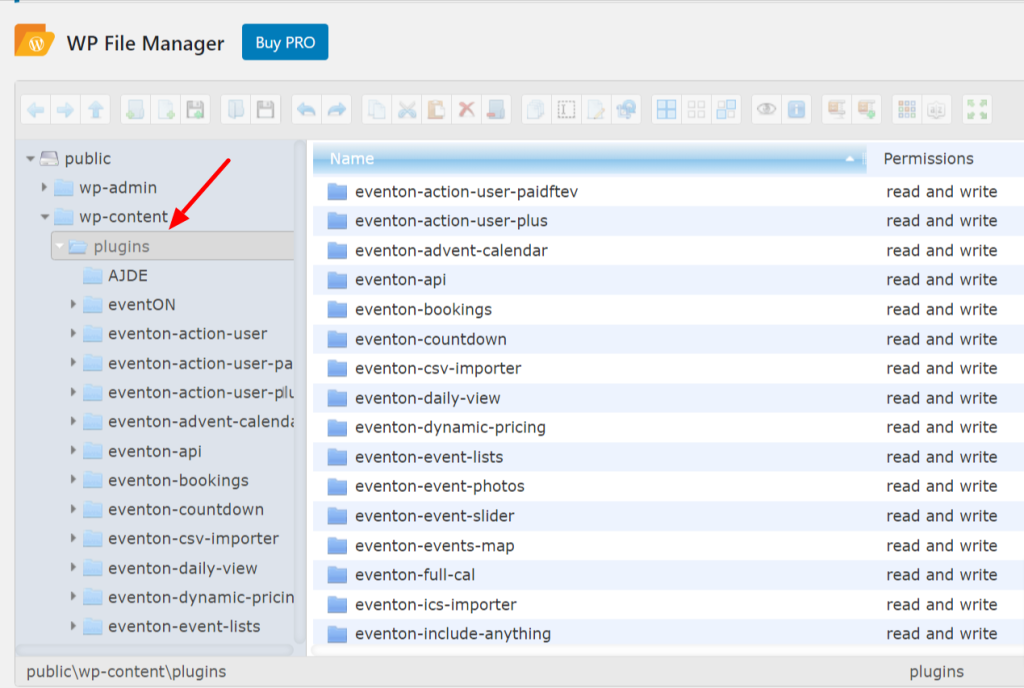Screen dimensions: 1024x688
Task: Go to parent folder with up arrow
Action: point(95,110)
